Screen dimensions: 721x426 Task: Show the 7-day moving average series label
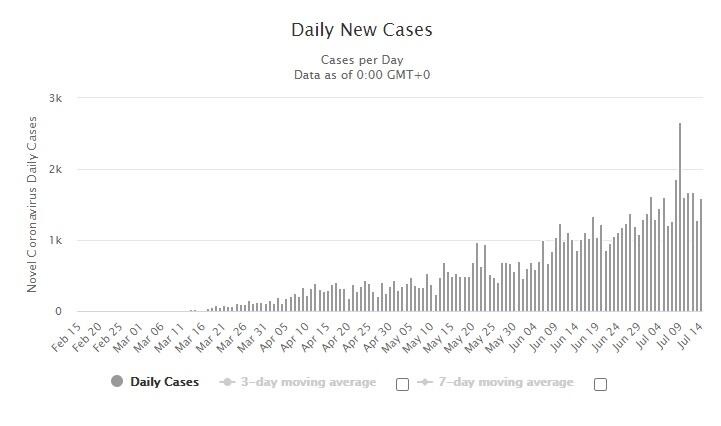click(x=506, y=382)
